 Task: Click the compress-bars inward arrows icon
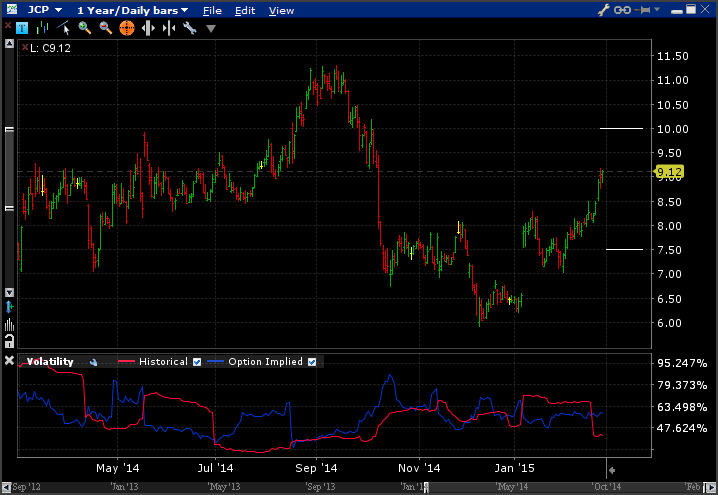[x=169, y=28]
